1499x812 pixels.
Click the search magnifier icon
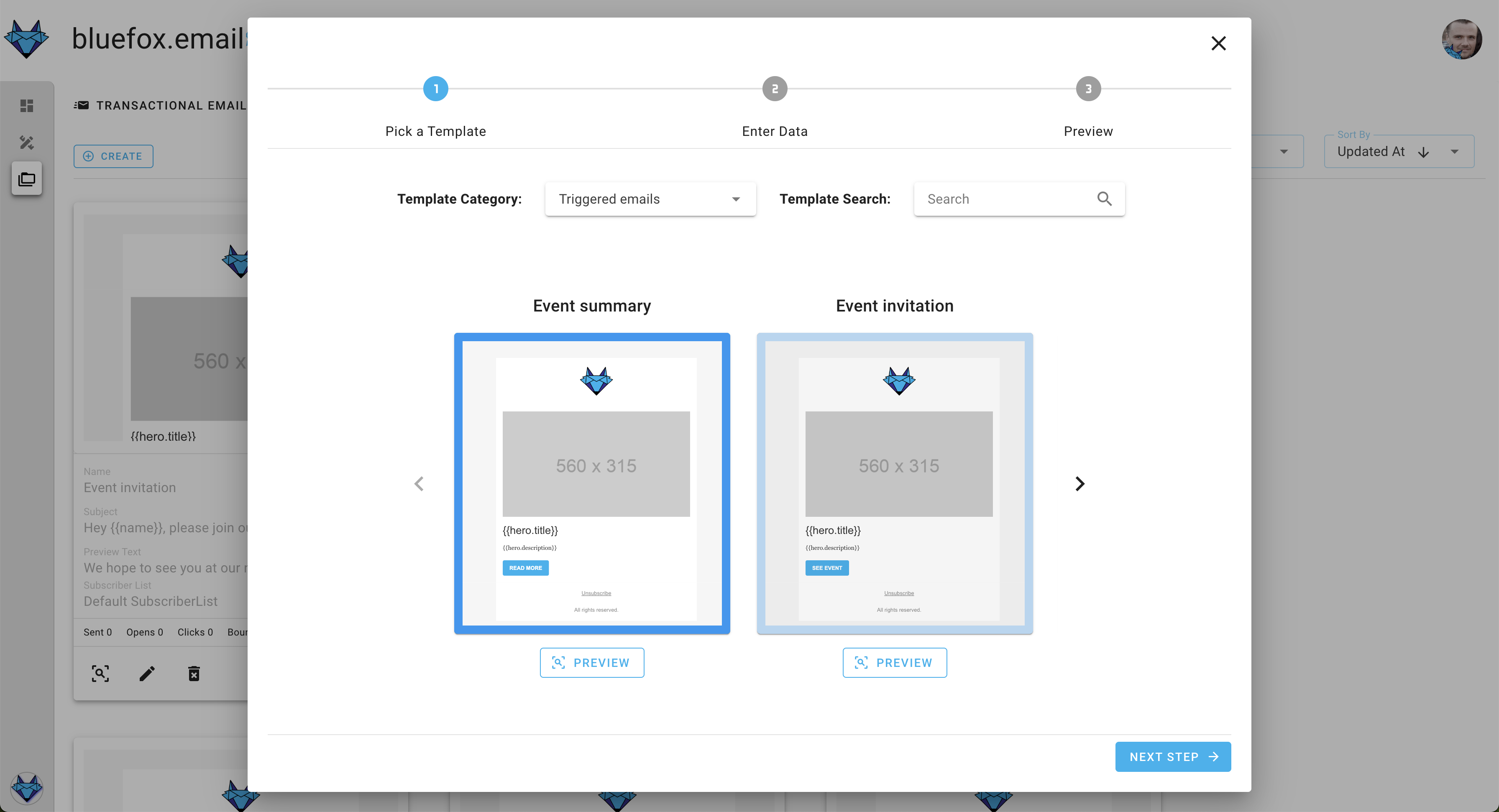(x=1104, y=199)
